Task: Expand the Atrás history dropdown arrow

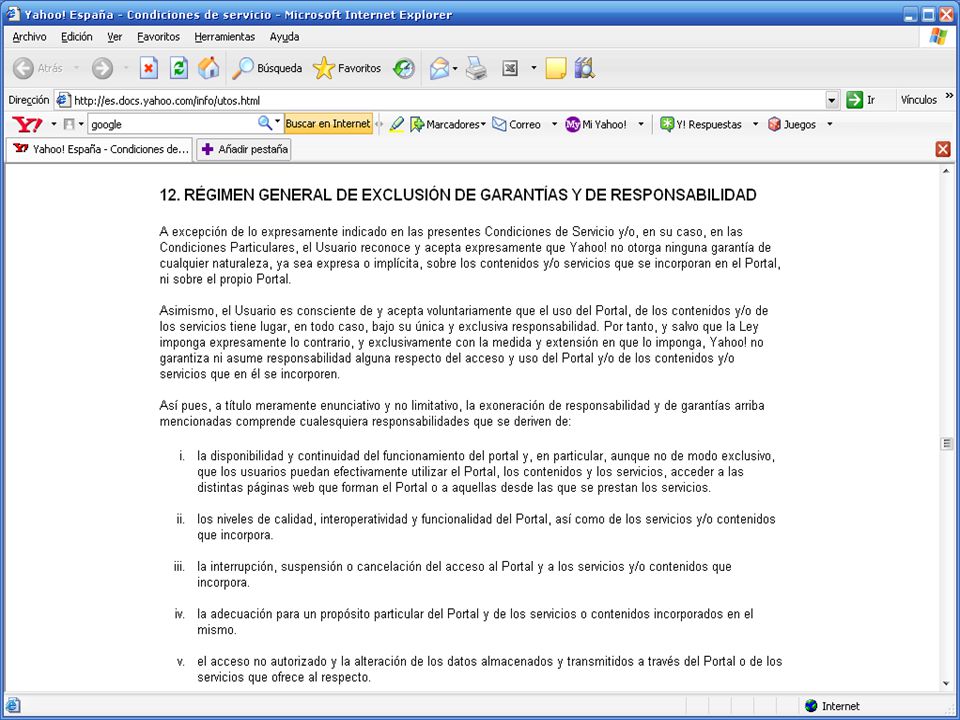Action: (77, 68)
